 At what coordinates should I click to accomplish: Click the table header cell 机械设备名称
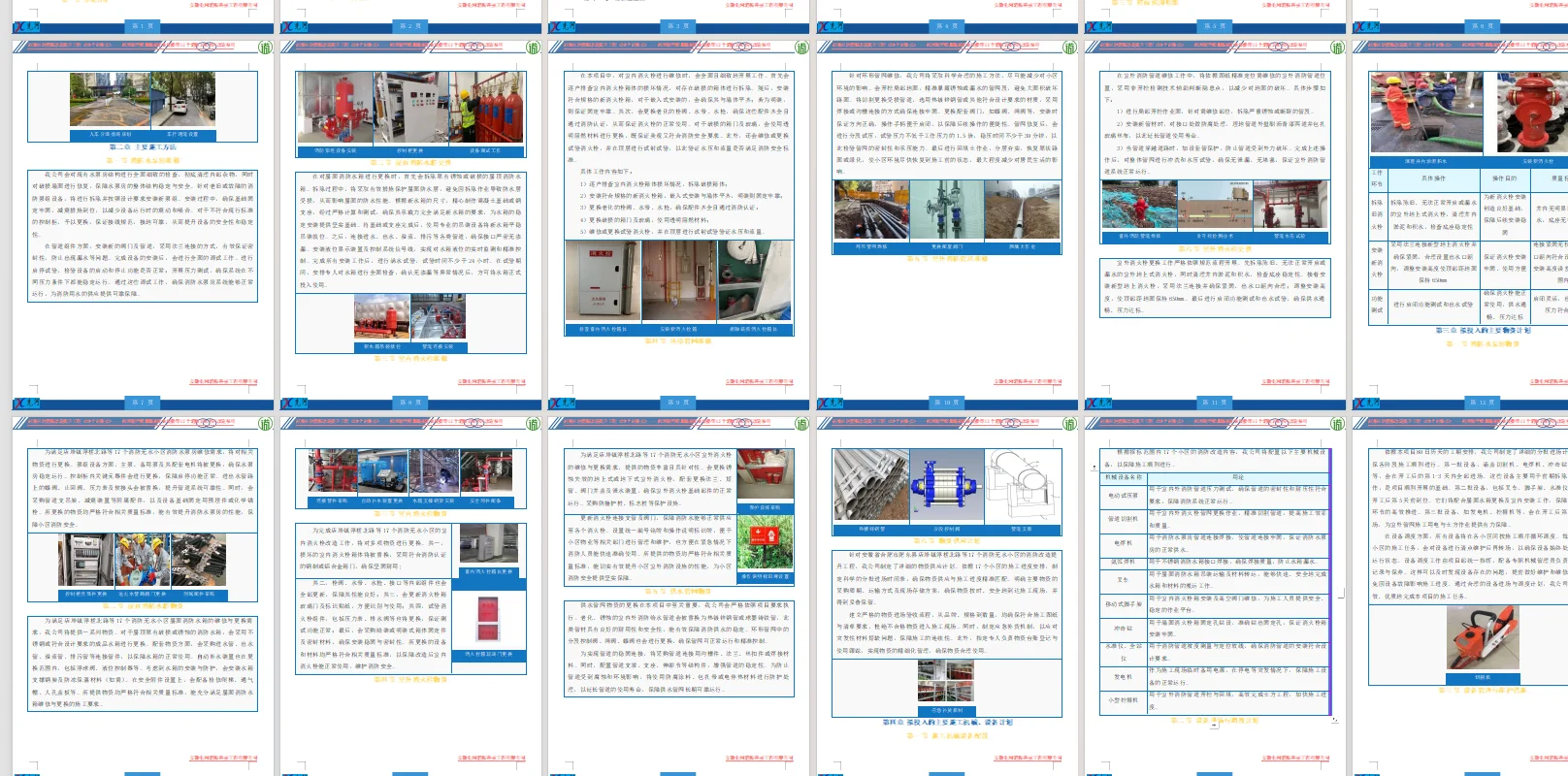pyautogui.click(x=1123, y=477)
